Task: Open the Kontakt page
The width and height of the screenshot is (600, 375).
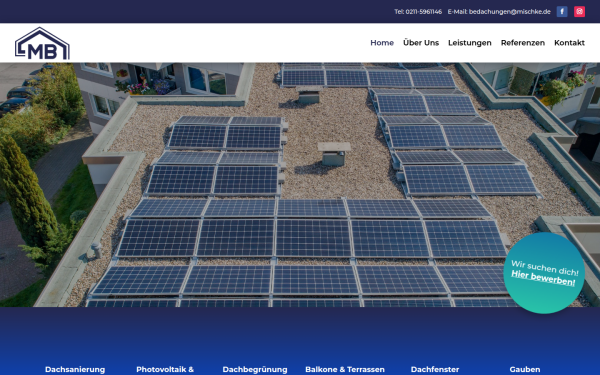Action: tap(569, 43)
